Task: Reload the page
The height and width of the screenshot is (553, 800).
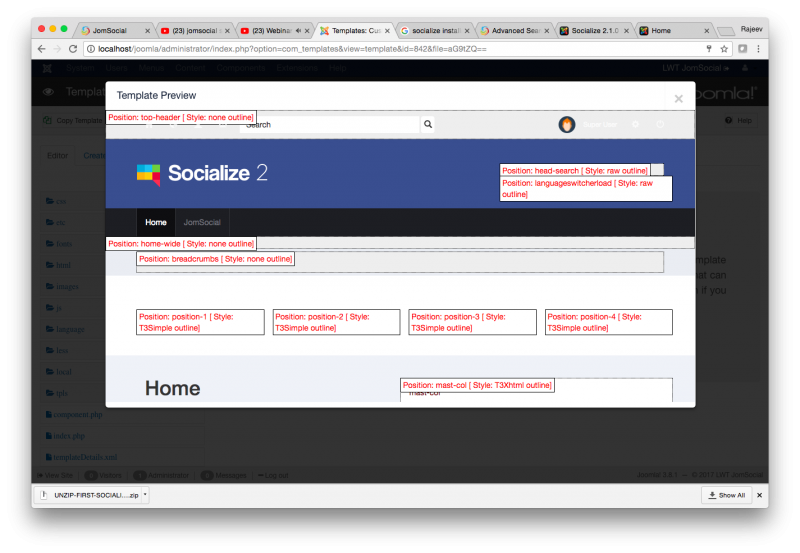Action: click(x=73, y=49)
